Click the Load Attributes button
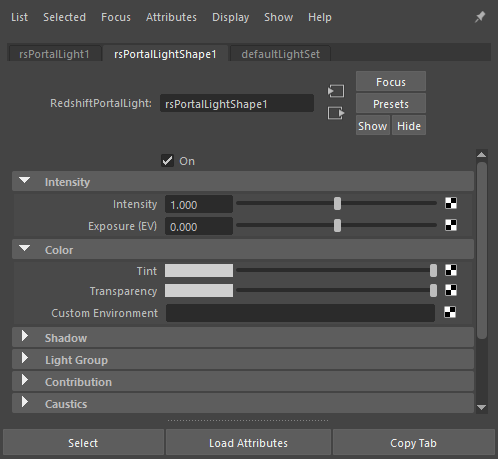Image resolution: width=498 pixels, height=459 pixels. 248,443
